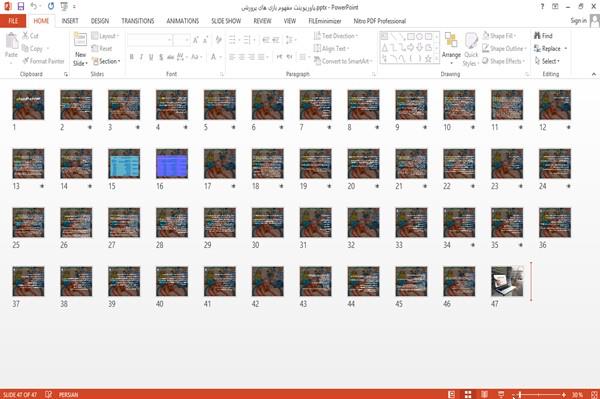Click the Sign in link

(x=578, y=21)
